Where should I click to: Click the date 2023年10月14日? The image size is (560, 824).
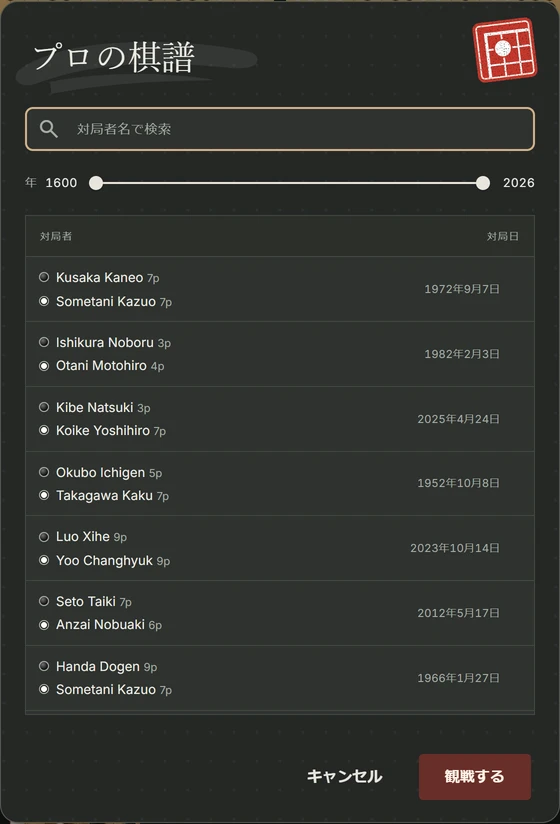pos(455,549)
